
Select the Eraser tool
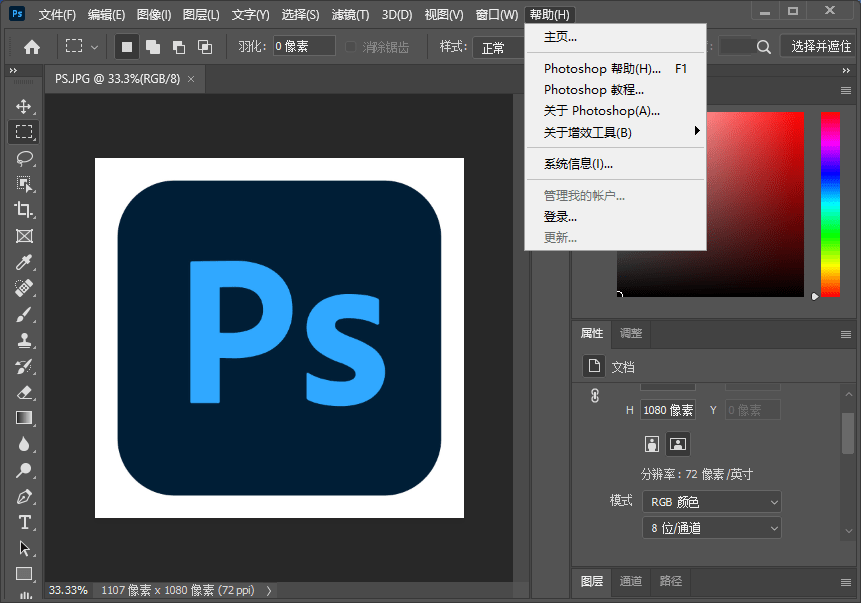pyautogui.click(x=24, y=392)
